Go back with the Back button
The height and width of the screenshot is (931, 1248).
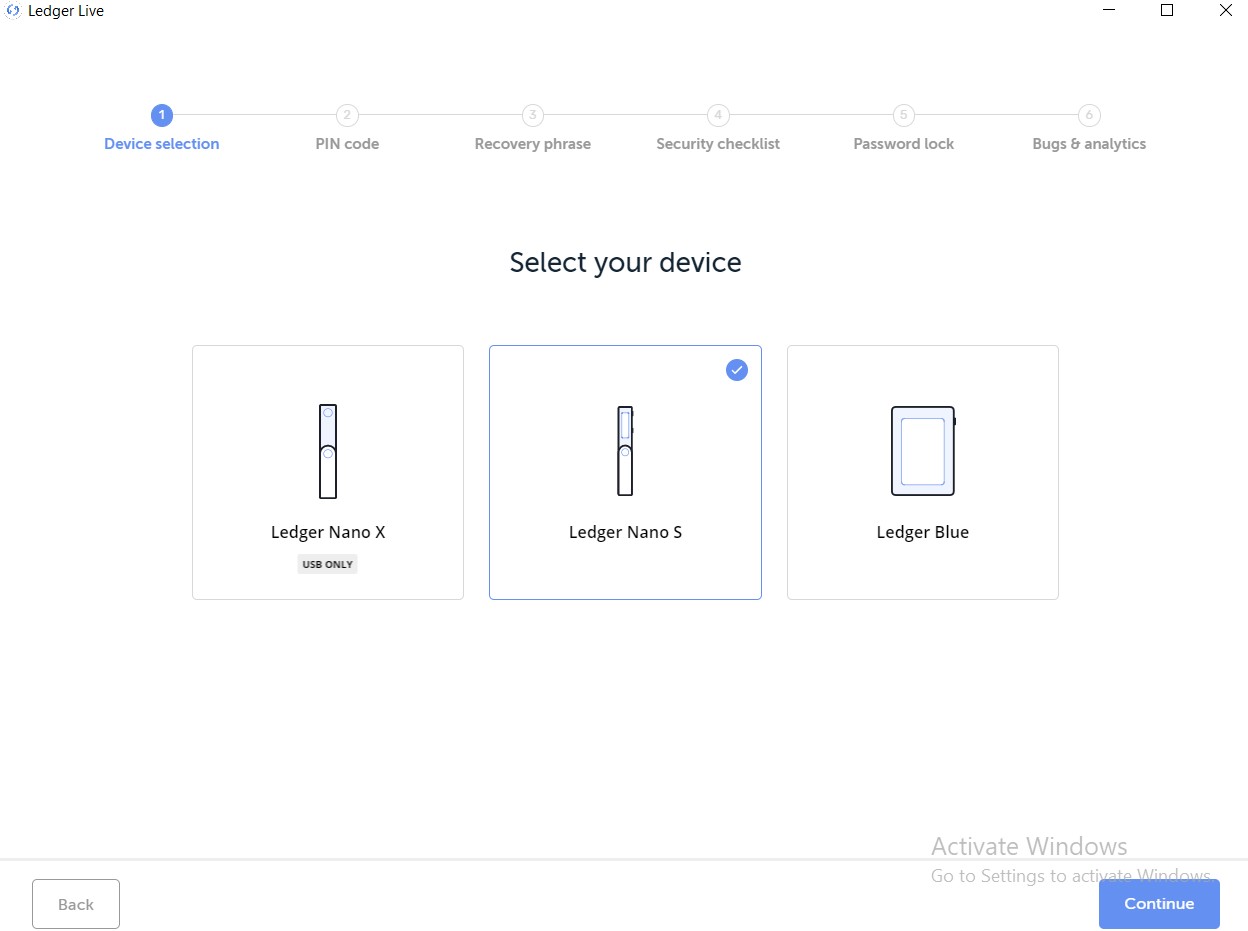point(76,904)
